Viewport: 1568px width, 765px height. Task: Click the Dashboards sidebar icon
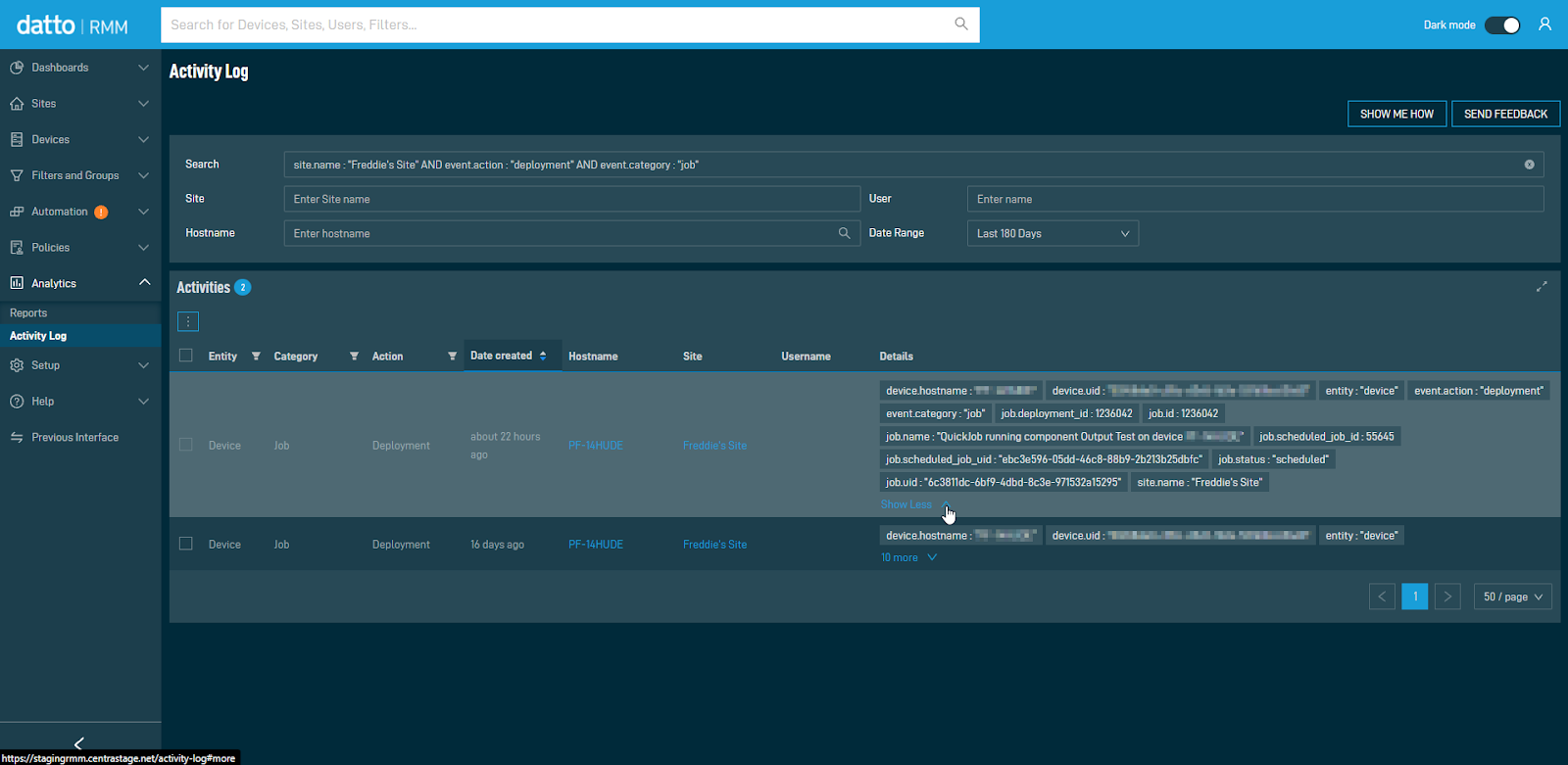17,68
